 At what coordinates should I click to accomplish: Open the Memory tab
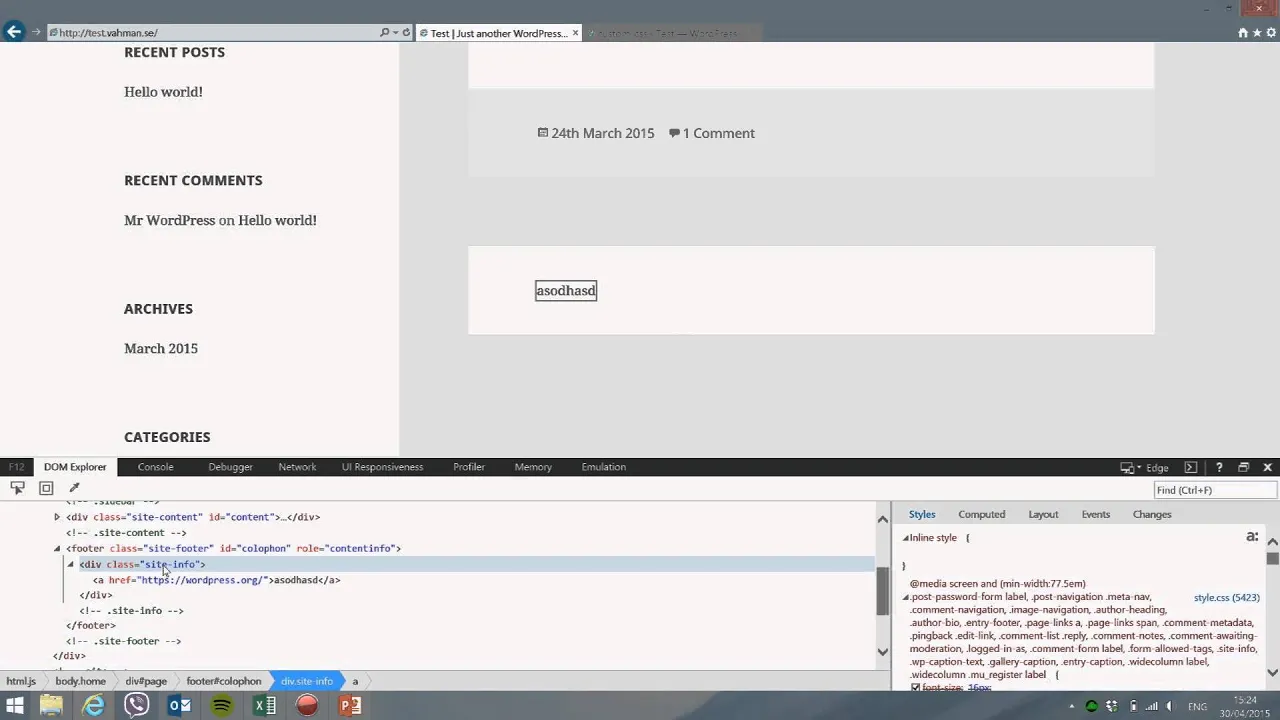[533, 467]
